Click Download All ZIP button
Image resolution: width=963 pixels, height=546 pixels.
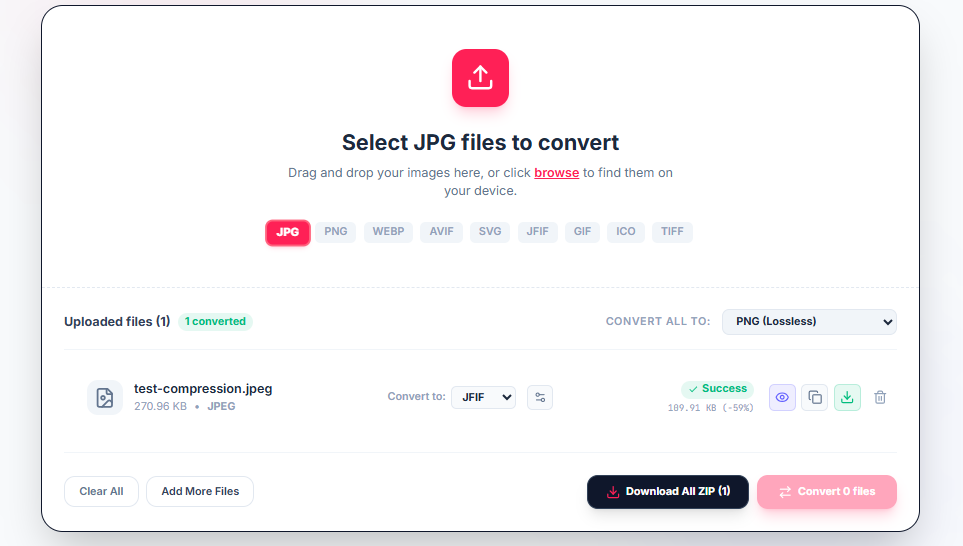pyautogui.click(x=668, y=492)
